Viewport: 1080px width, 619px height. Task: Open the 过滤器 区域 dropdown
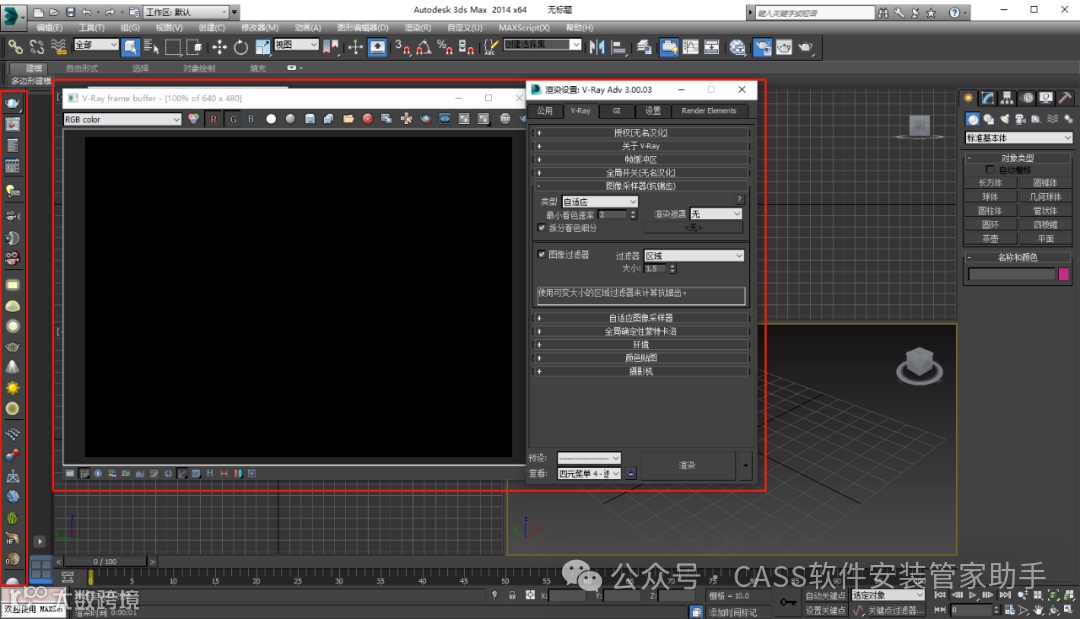pyautogui.click(x=694, y=255)
